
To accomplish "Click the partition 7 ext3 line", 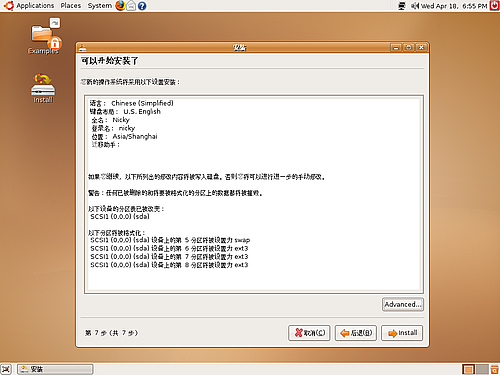I will pos(169,257).
